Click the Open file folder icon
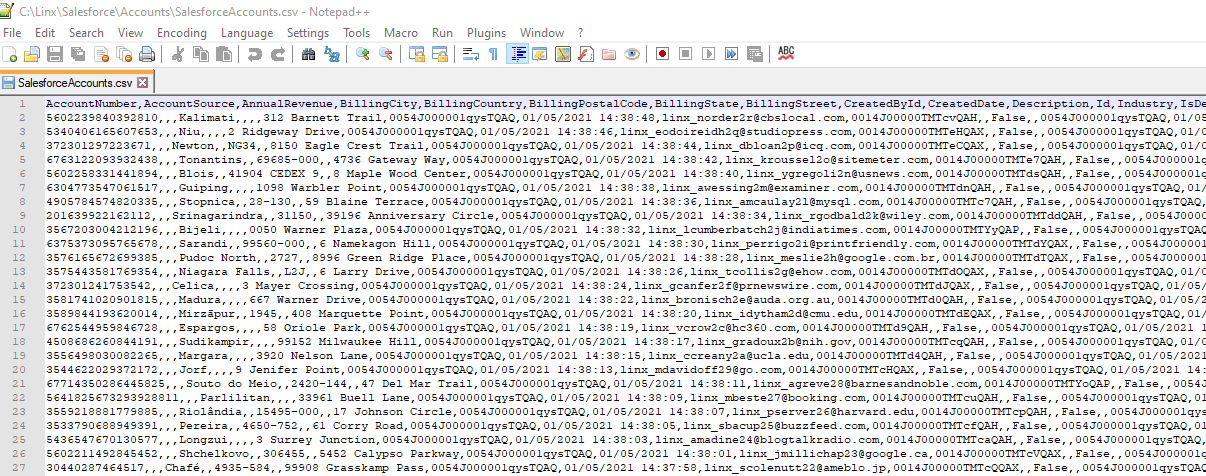 33,54
